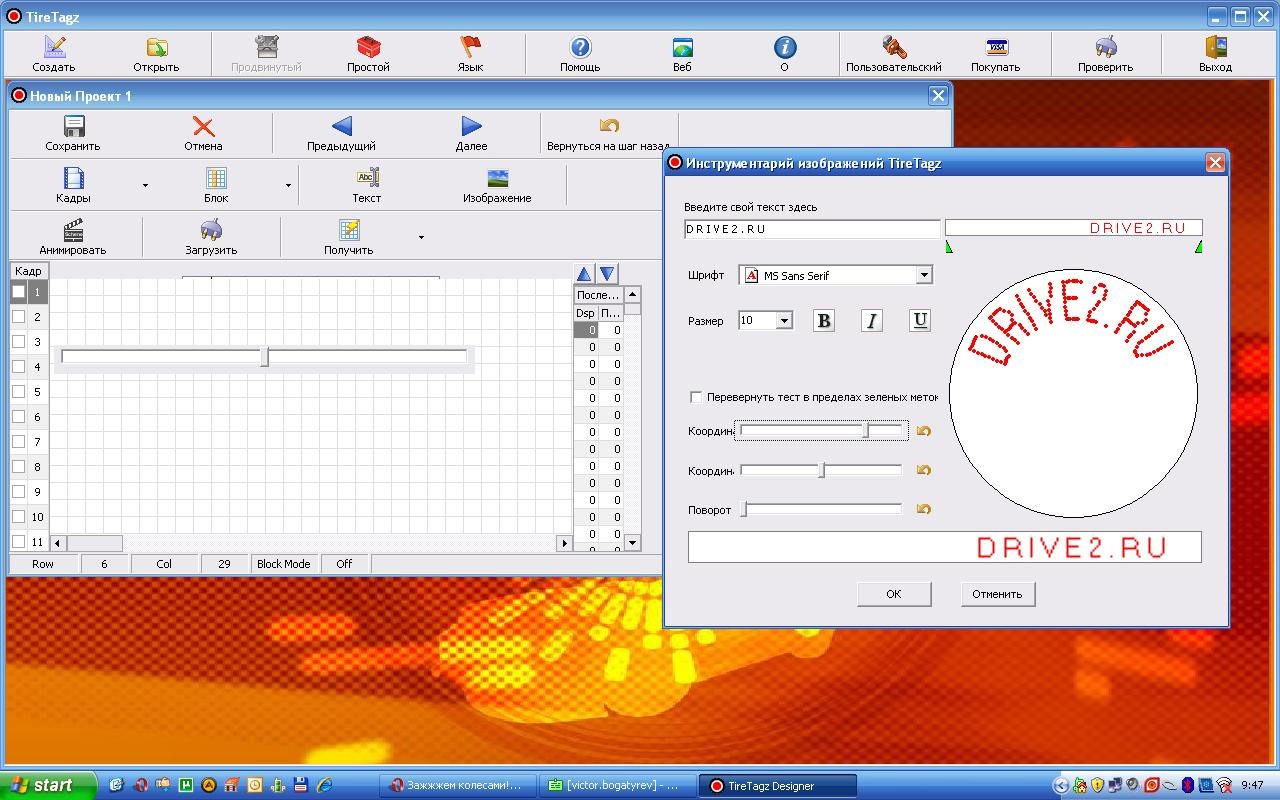Toggle Bold formatting button

pos(824,321)
